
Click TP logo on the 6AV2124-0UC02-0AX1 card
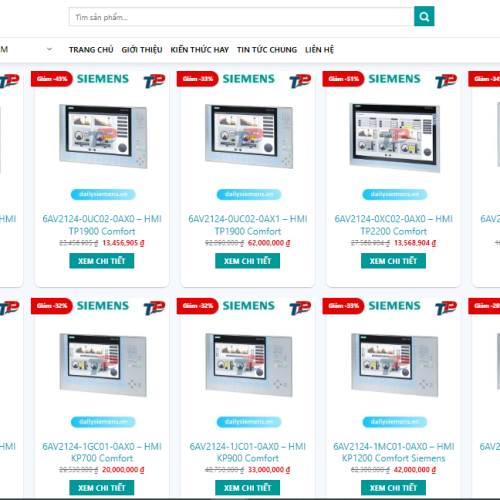click(300, 81)
